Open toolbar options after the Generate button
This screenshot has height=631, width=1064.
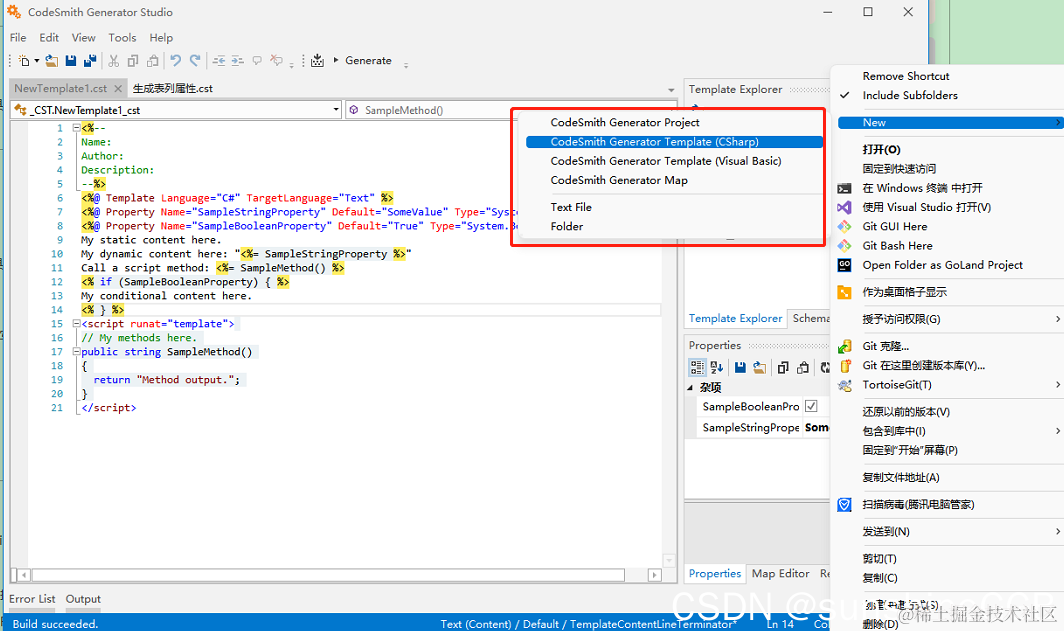pyautogui.click(x=406, y=65)
